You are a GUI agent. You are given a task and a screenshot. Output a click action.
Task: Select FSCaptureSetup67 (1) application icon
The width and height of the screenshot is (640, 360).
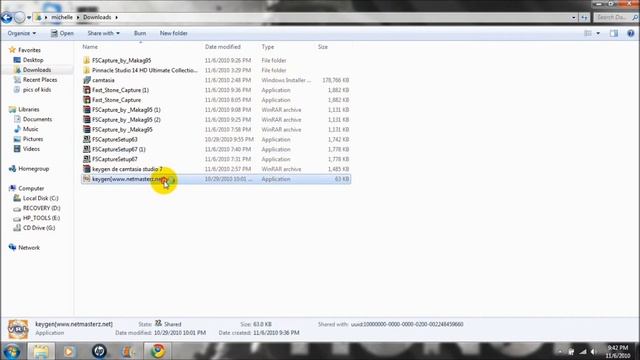click(x=87, y=149)
